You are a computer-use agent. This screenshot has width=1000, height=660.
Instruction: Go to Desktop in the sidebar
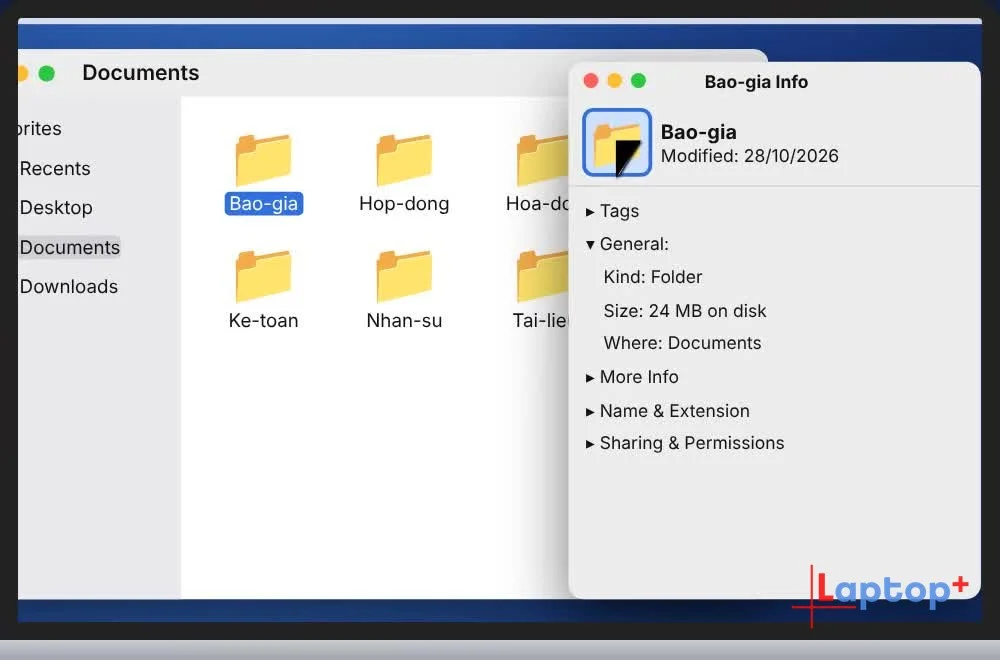click(56, 207)
